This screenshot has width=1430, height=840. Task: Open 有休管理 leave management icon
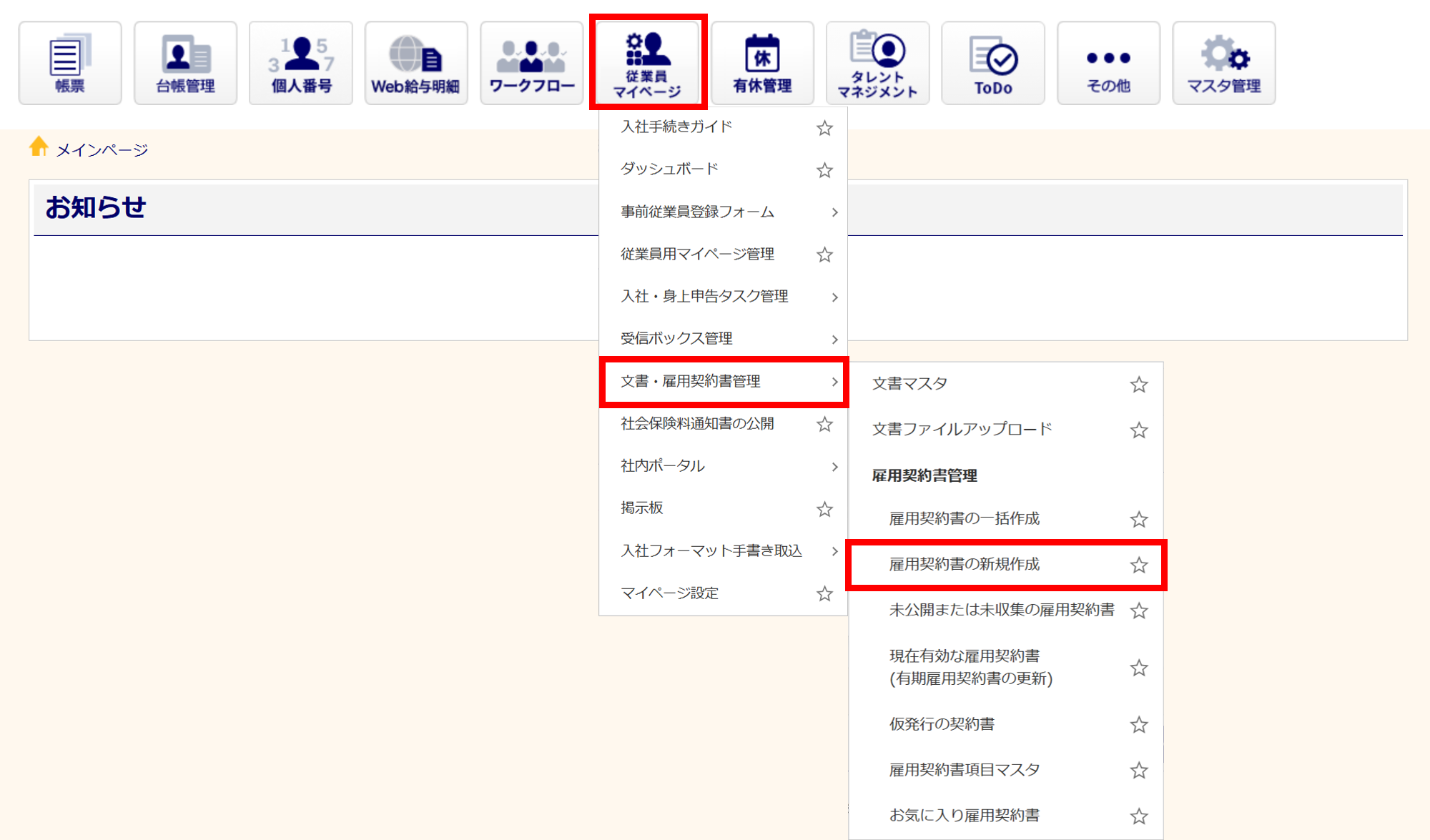(762, 63)
